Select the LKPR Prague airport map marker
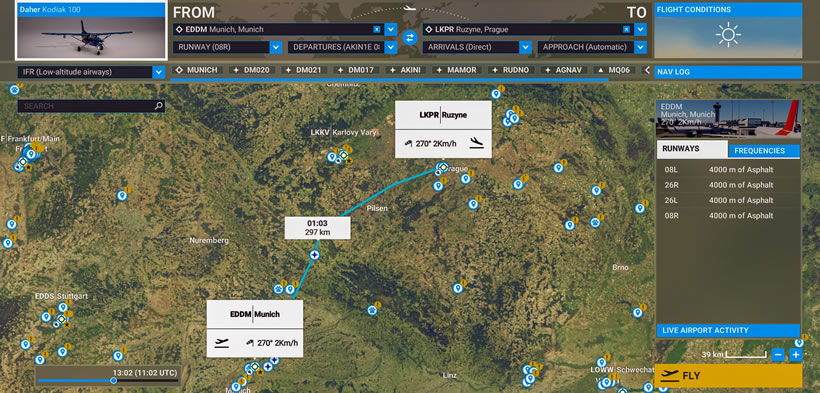Screen dimensions: 820x393 [443, 167]
